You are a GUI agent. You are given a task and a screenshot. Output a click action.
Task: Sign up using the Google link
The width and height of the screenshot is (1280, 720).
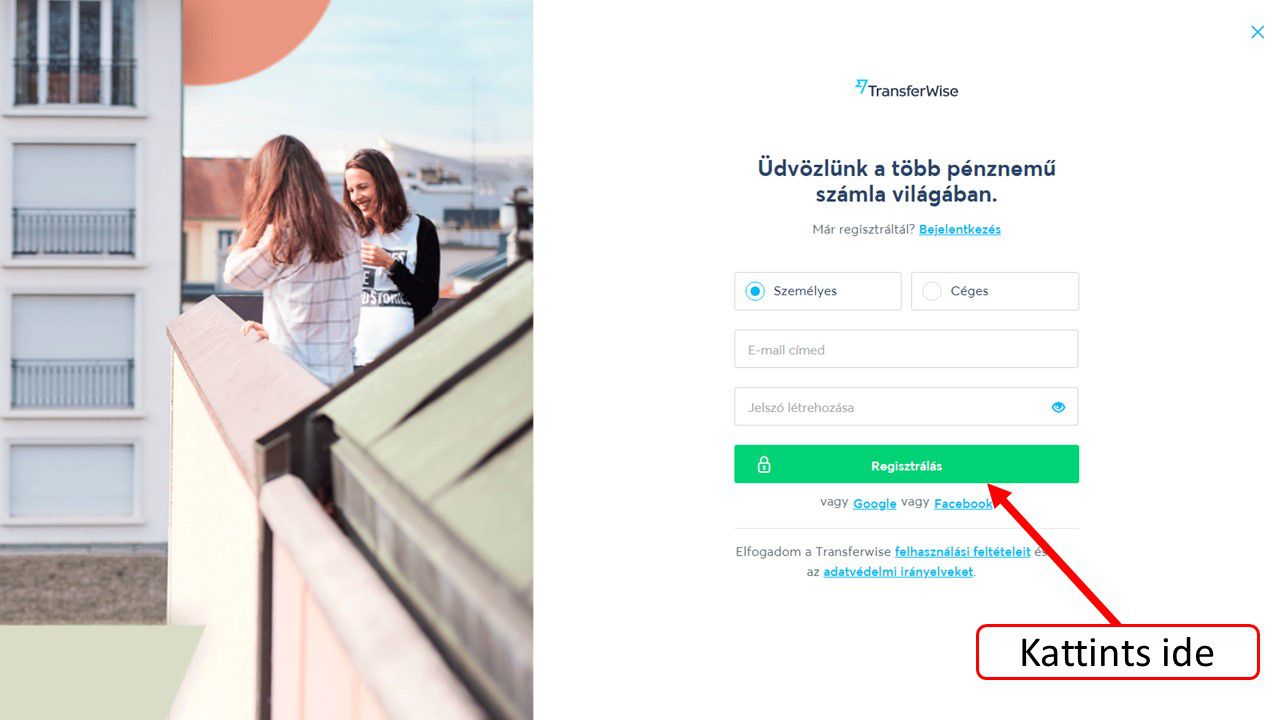click(874, 503)
